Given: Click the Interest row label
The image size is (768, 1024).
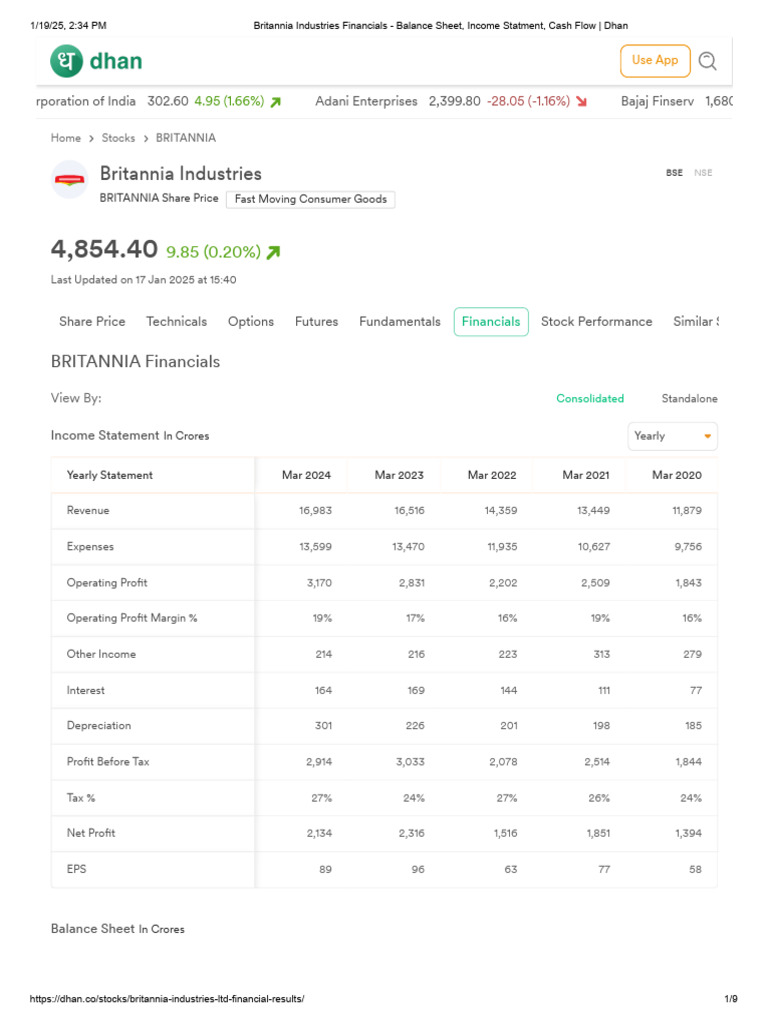Looking at the screenshot, I should 86,690.
